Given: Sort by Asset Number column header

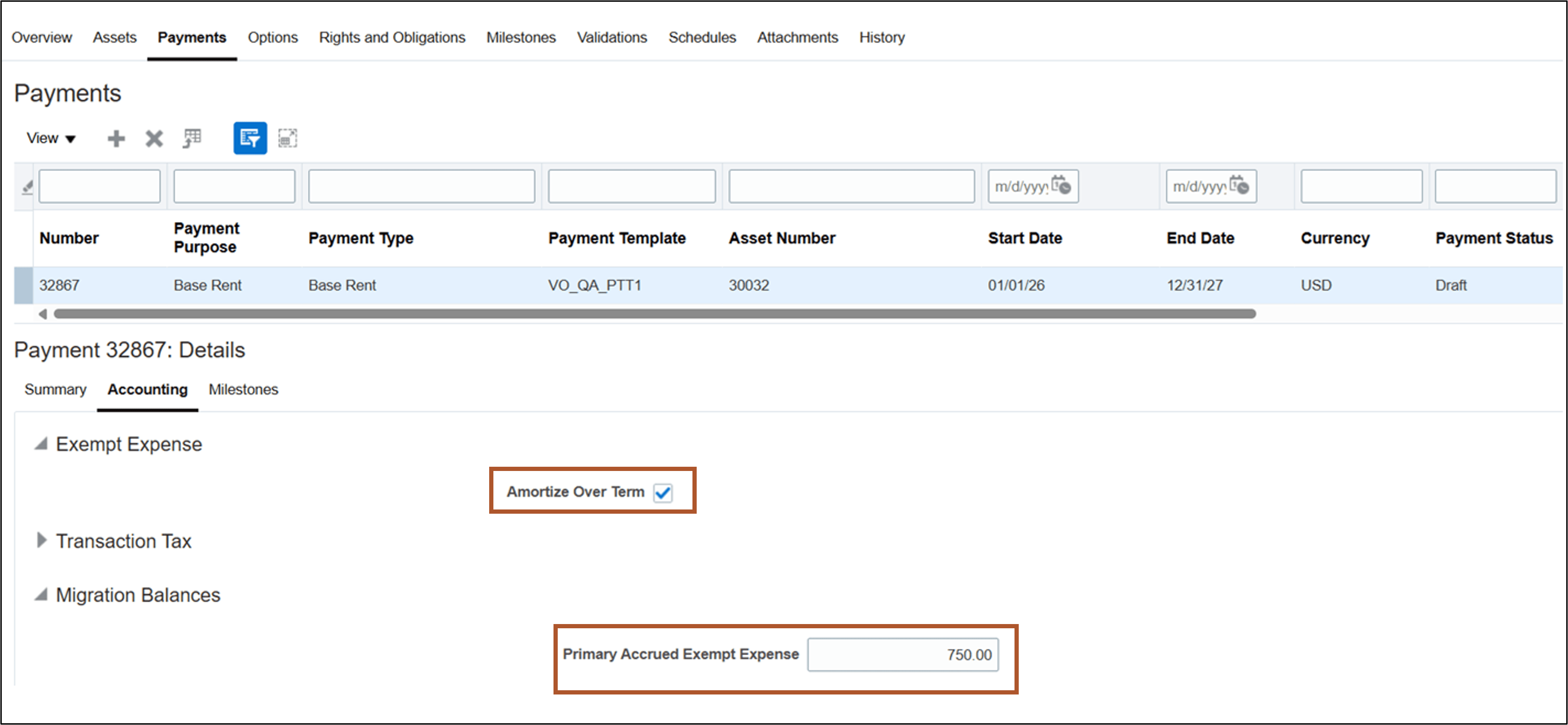Looking at the screenshot, I should point(782,238).
